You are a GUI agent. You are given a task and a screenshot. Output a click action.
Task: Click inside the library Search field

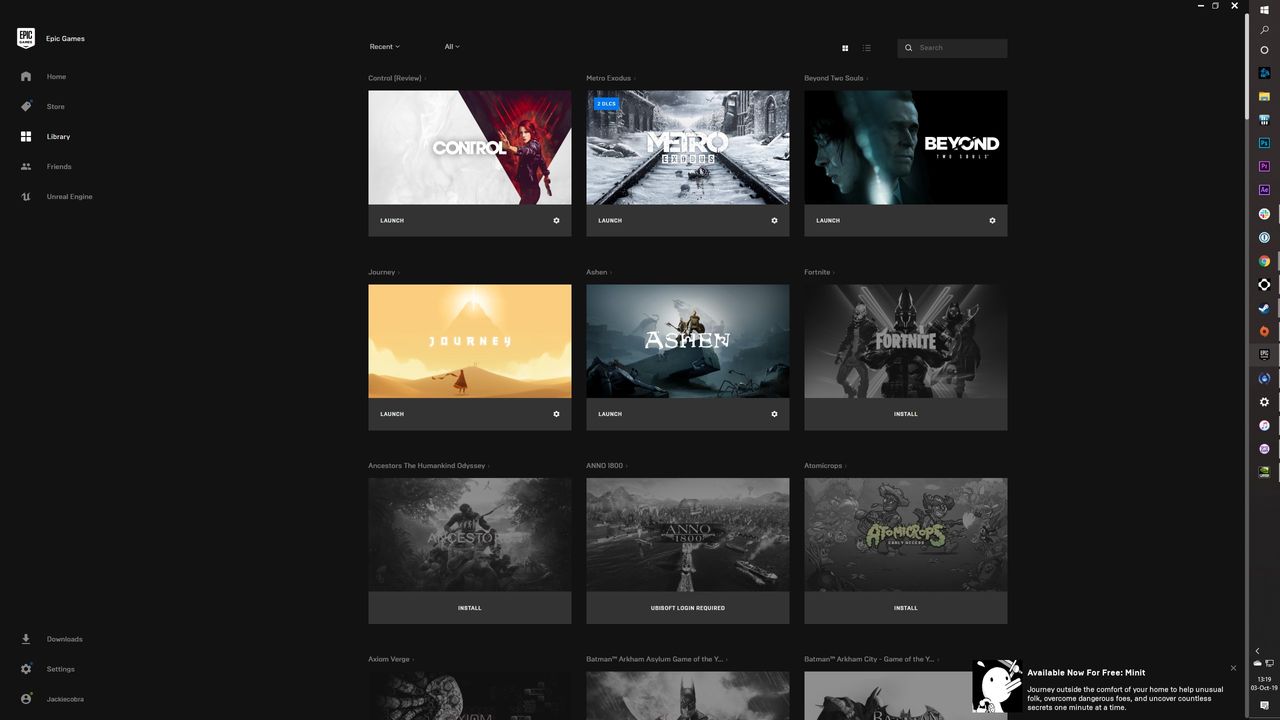(952, 48)
